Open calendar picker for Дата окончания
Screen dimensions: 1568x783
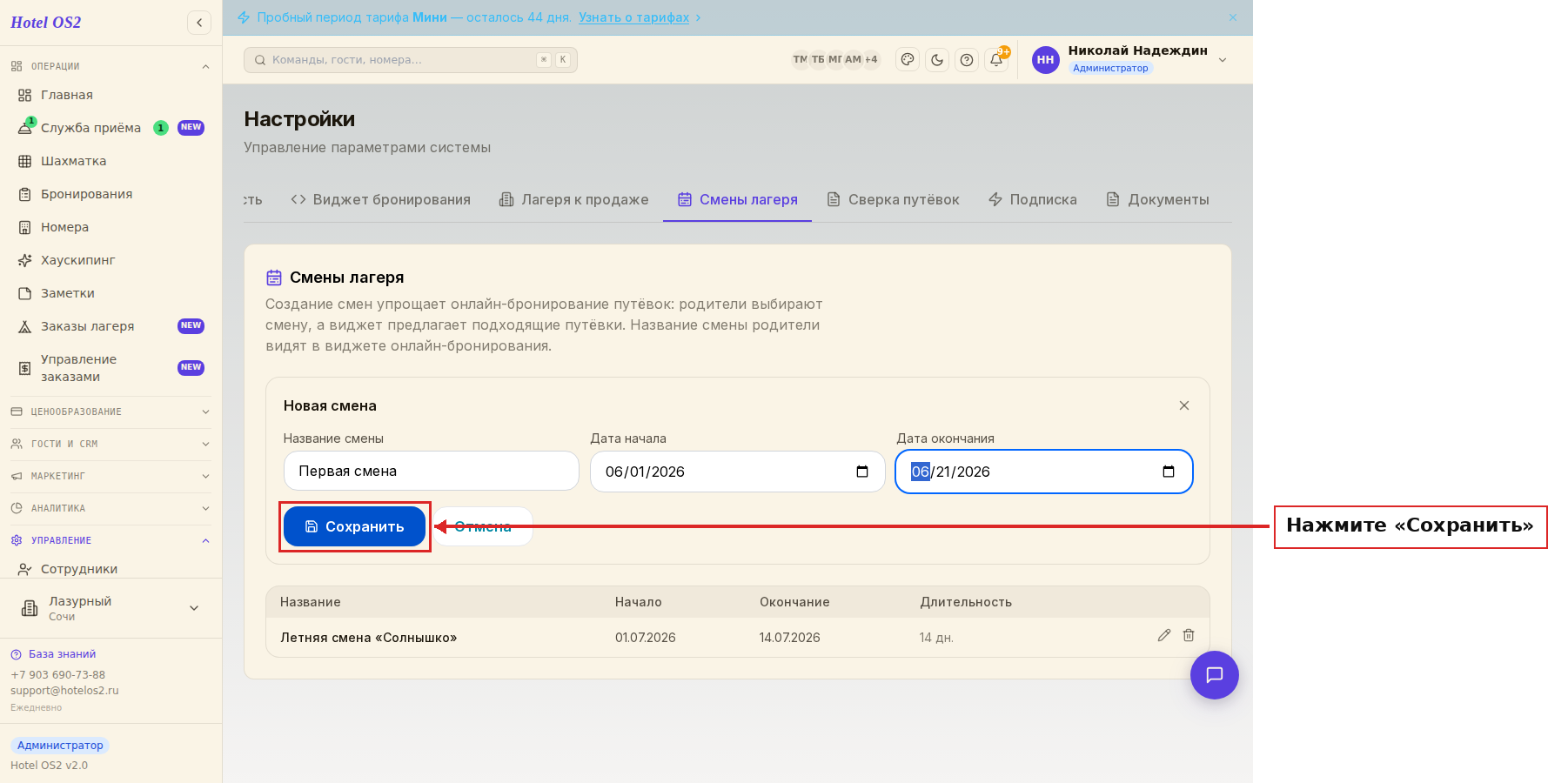[1169, 472]
